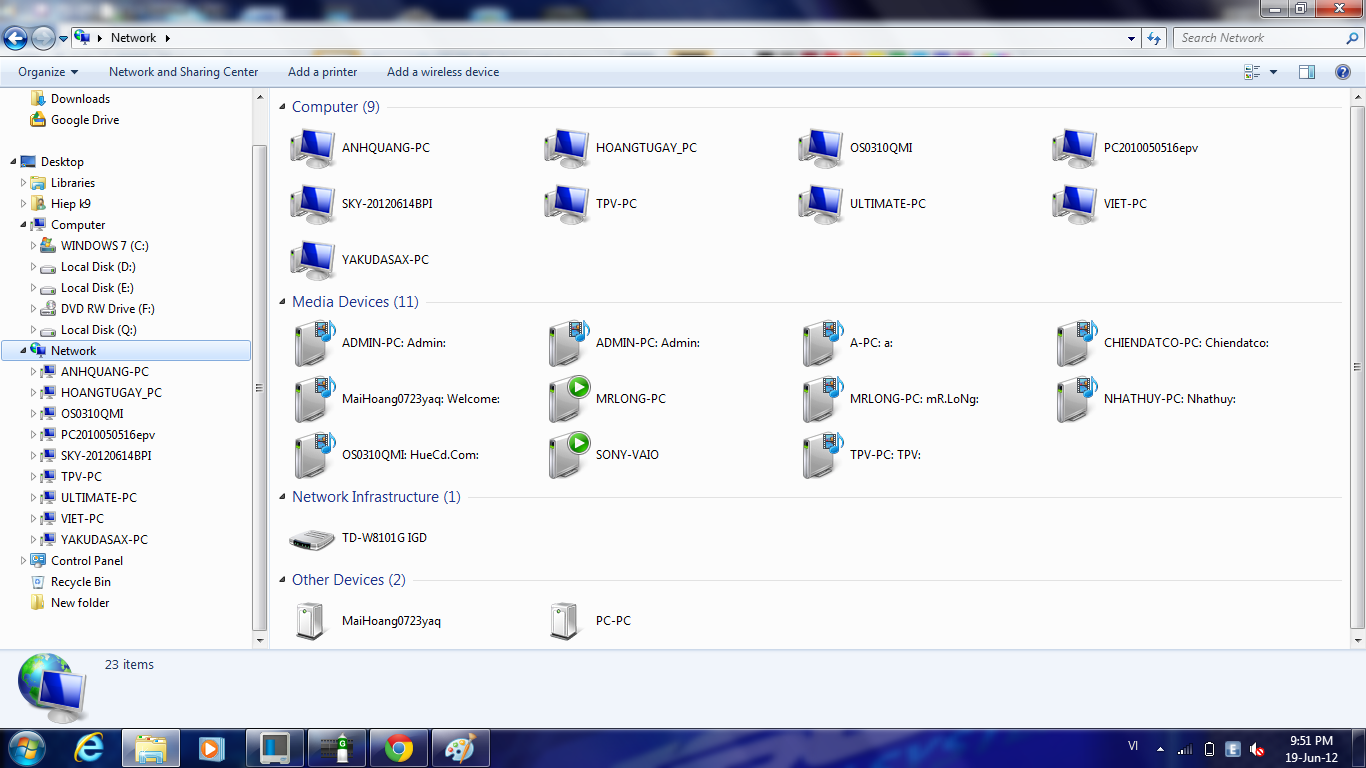This screenshot has width=1366, height=768.
Task: Select SKY-20120614BPI computer icon
Action: click(x=313, y=204)
